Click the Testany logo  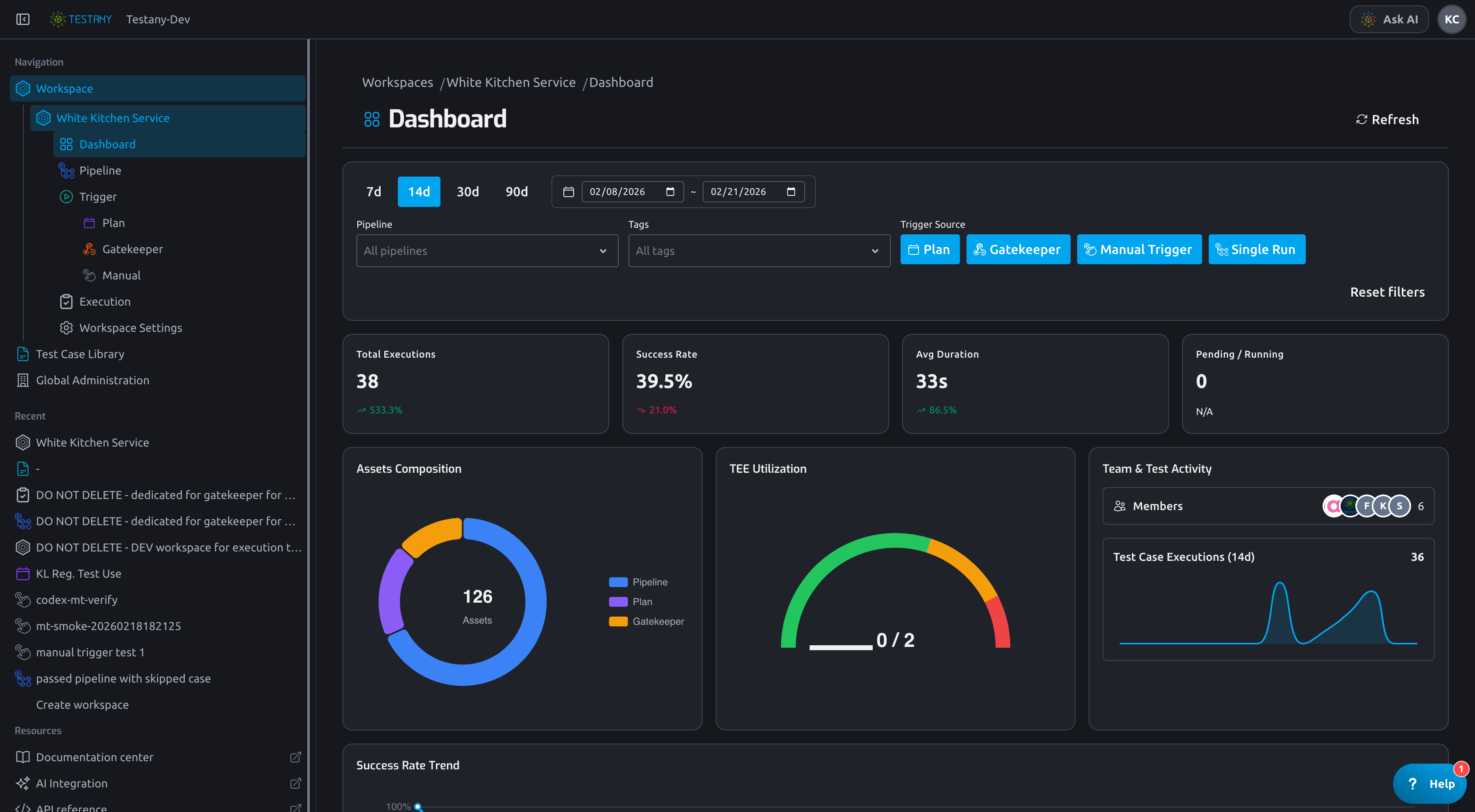pos(81,20)
